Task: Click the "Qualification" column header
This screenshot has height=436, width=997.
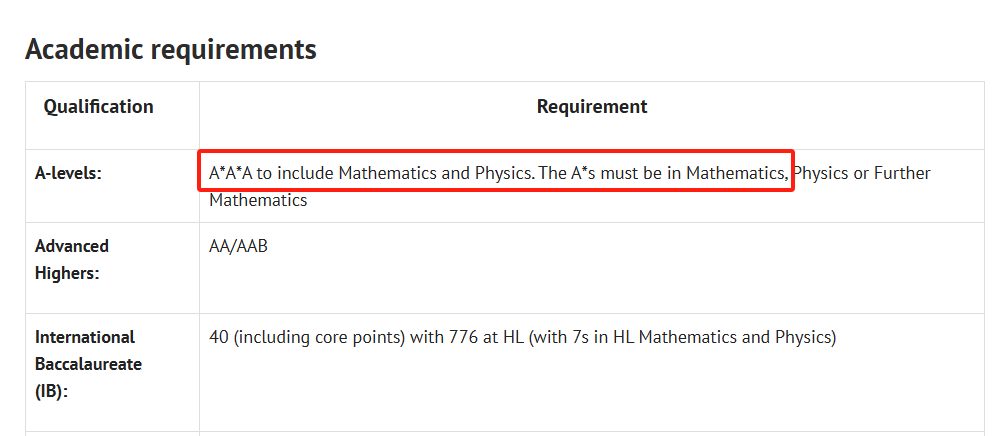Action: (99, 107)
